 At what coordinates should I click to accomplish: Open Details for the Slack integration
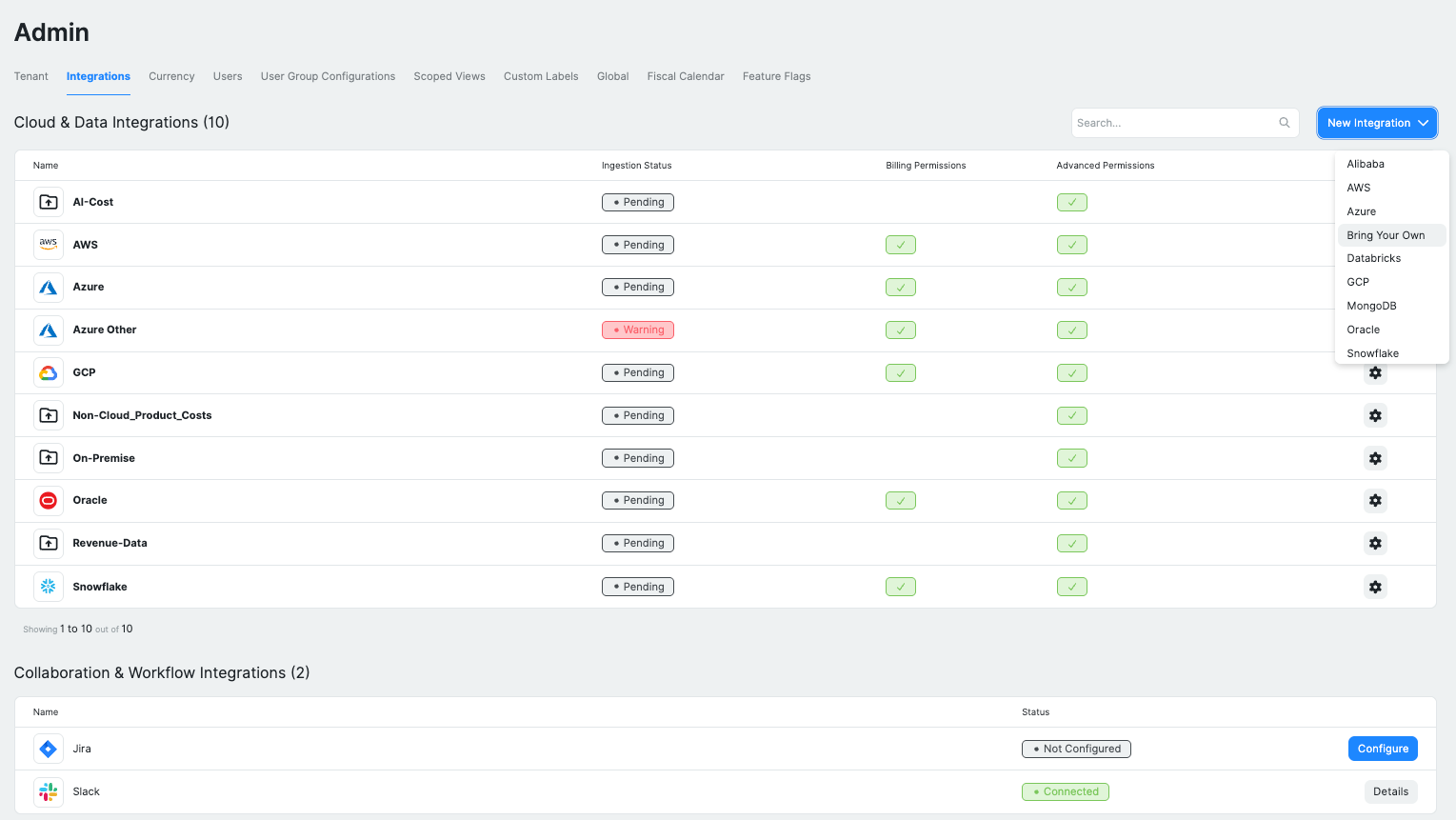[1390, 791]
